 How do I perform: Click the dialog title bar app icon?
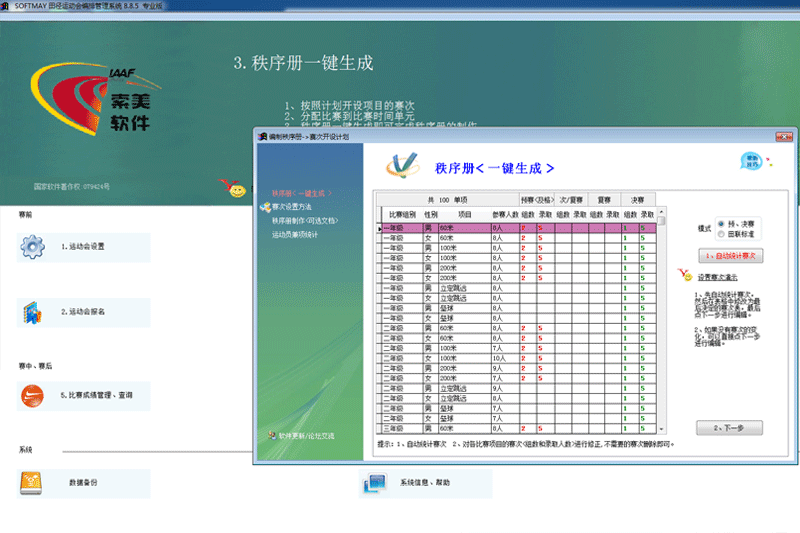click(x=263, y=137)
